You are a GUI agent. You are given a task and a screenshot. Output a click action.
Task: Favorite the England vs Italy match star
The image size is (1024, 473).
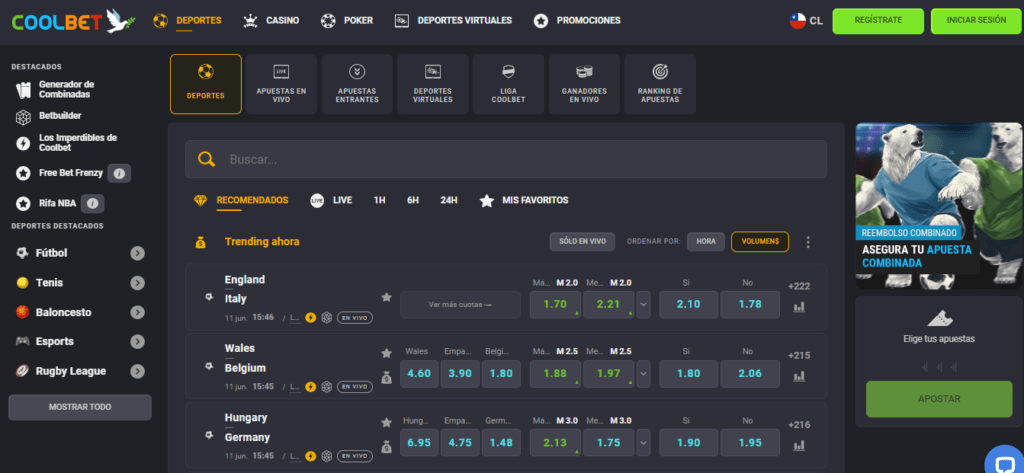386,297
